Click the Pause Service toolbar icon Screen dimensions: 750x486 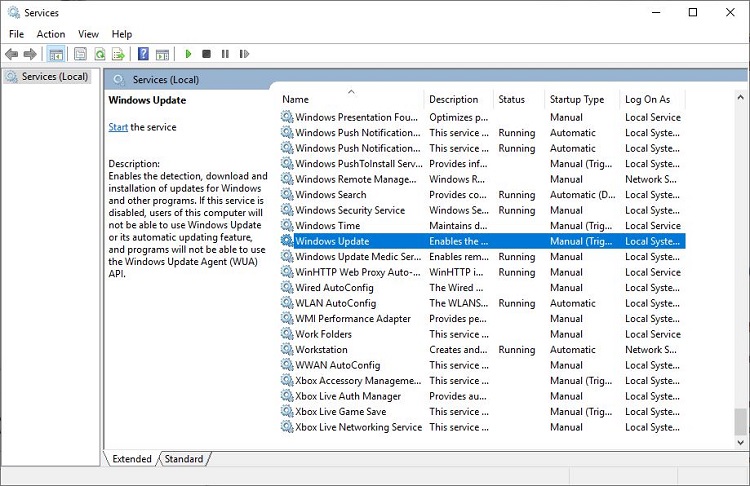pos(225,54)
